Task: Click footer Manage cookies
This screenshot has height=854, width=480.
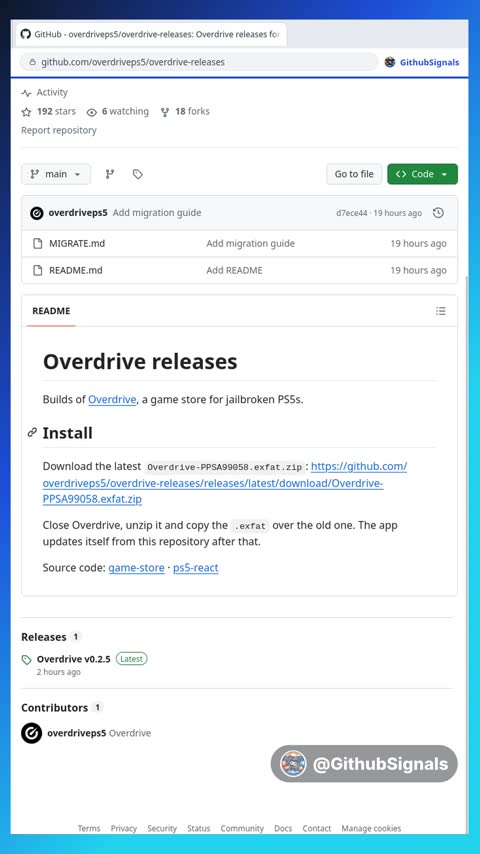Action: coord(371,828)
